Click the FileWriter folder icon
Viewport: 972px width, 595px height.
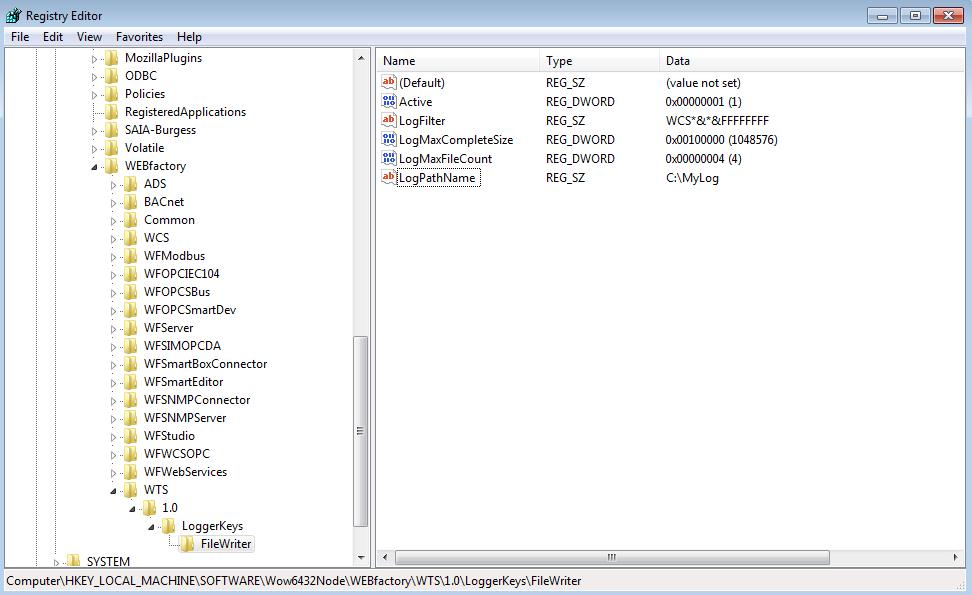(187, 544)
